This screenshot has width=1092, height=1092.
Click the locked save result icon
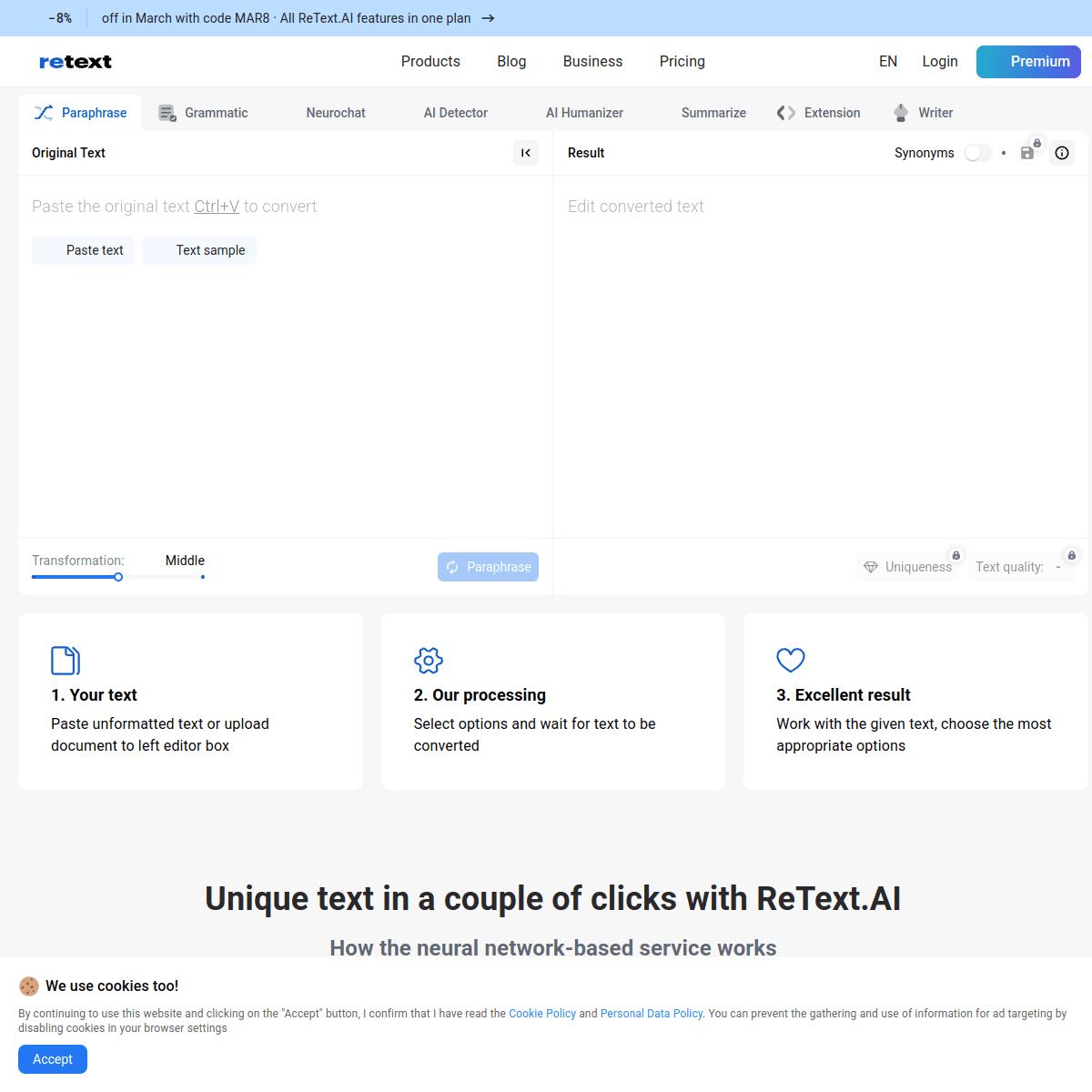point(1027,153)
